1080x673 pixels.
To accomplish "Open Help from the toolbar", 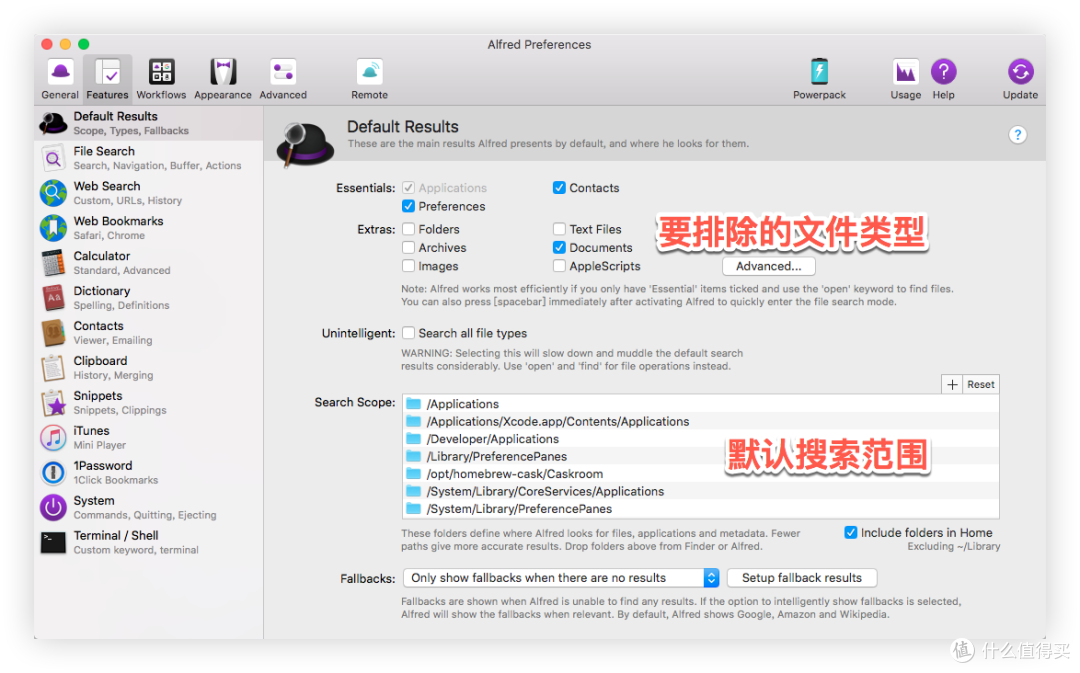I will click(x=944, y=79).
